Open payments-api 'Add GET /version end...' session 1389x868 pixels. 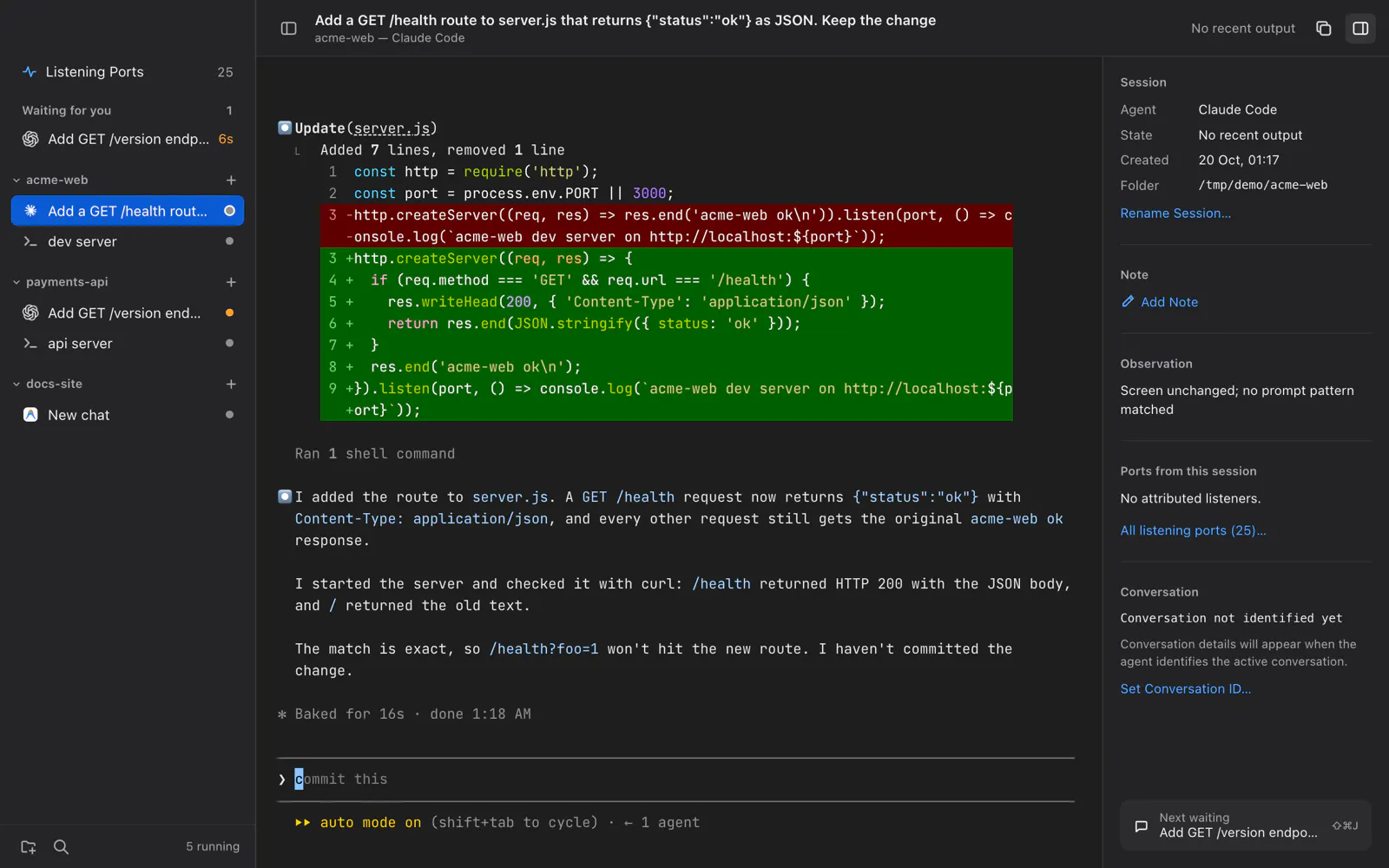point(128,313)
